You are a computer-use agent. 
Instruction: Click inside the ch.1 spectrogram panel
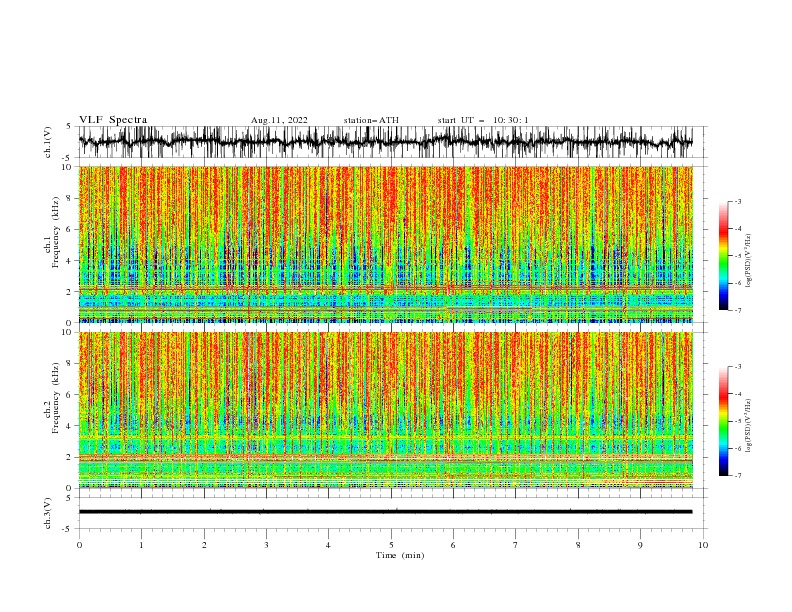tap(385, 244)
